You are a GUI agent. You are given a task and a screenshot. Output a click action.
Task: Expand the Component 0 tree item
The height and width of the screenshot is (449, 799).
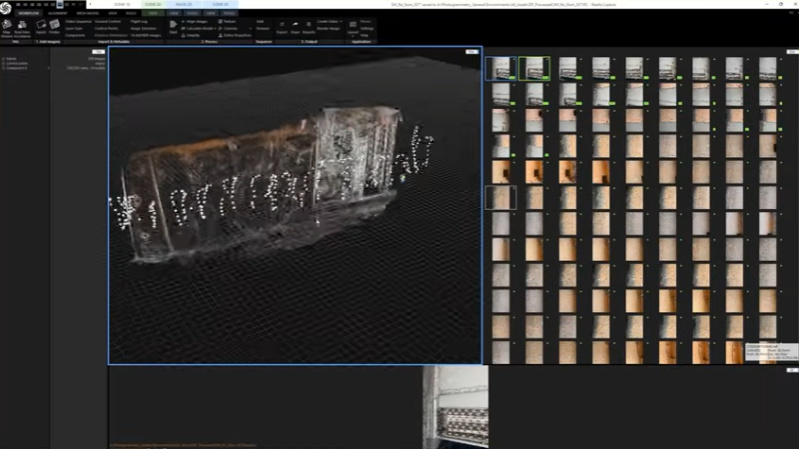tap(4, 69)
